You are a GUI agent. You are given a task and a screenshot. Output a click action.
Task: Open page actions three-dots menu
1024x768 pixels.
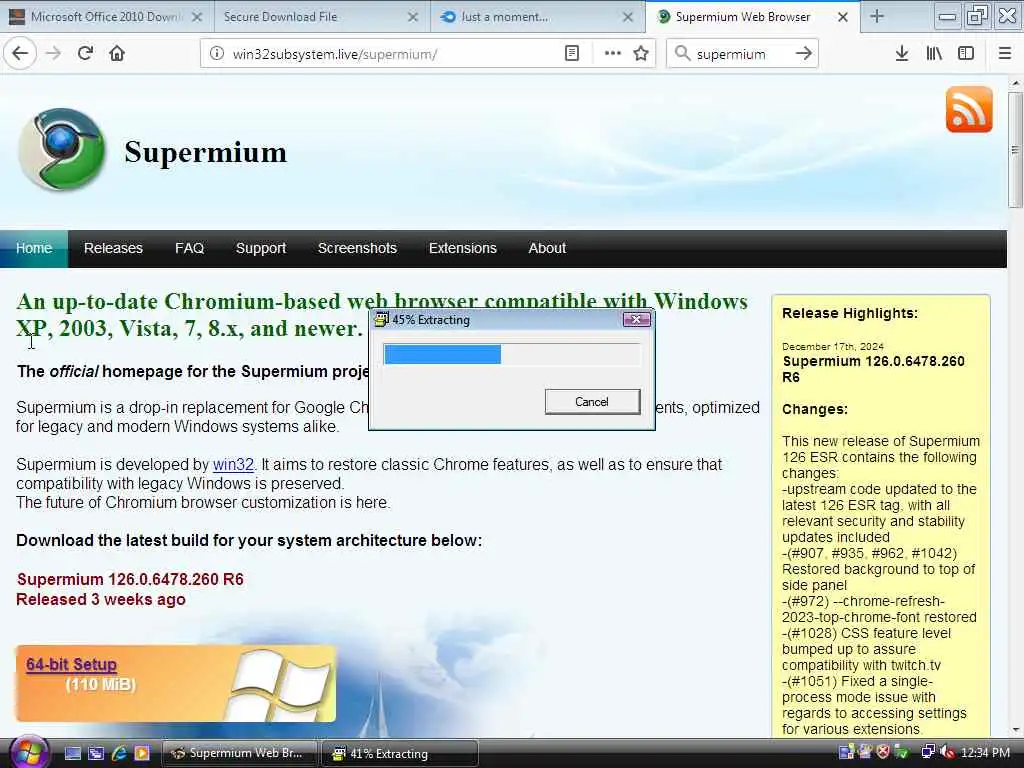[613, 54]
